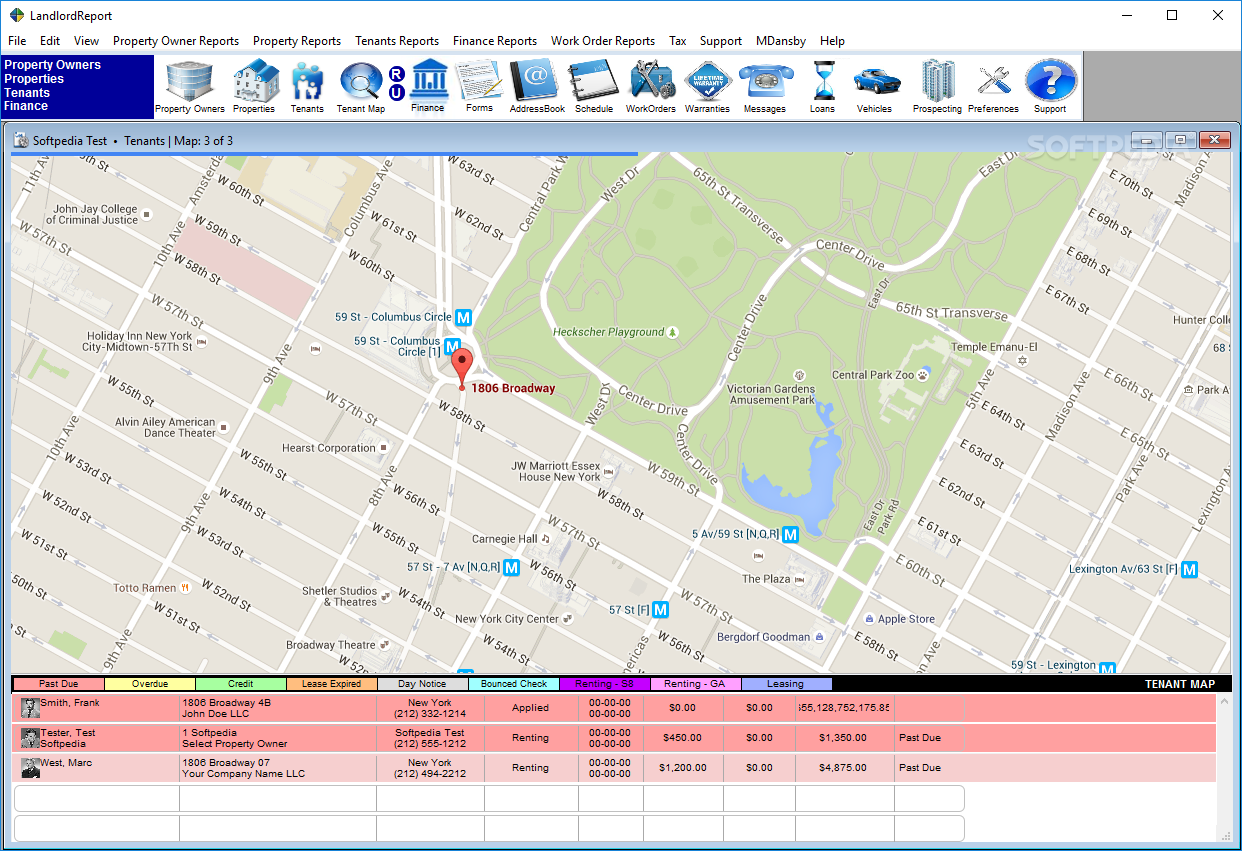
Task: Open the Work Order Reports menu
Action: (x=603, y=41)
